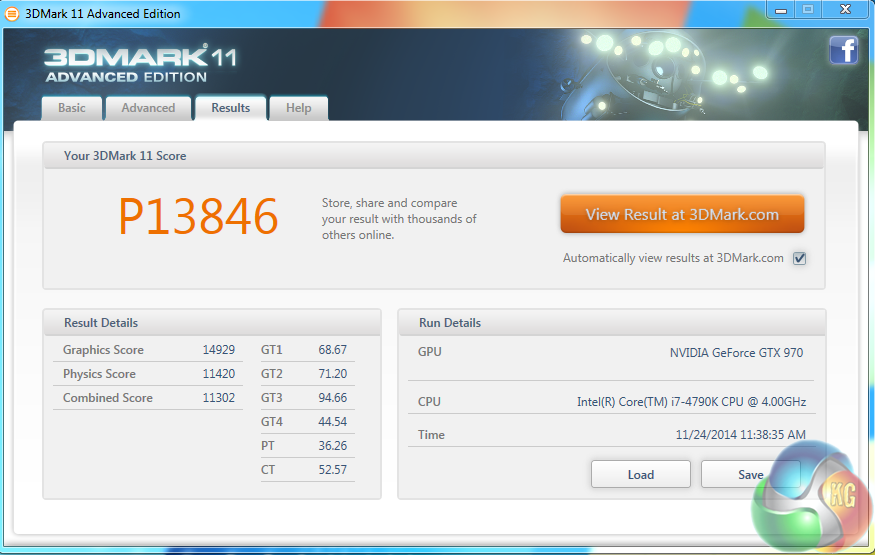Switch to the Basic tab
875x555 pixels.
pos(72,108)
